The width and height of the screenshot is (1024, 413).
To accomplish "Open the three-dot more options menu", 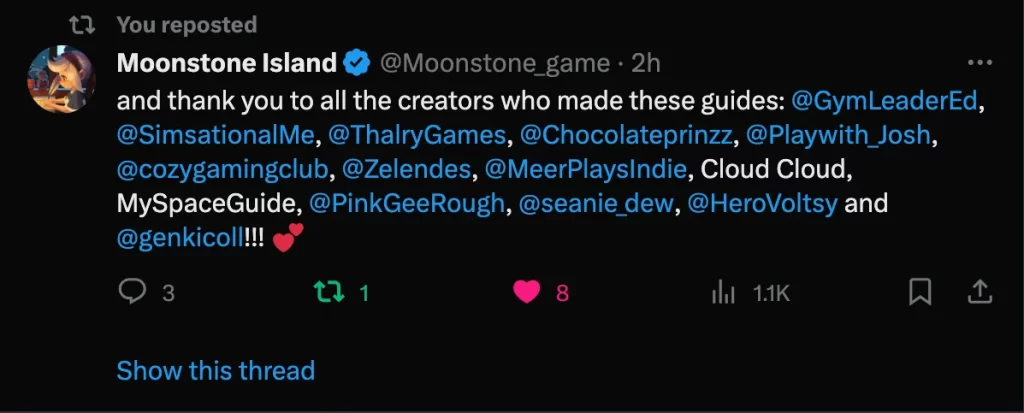I will (x=980, y=63).
